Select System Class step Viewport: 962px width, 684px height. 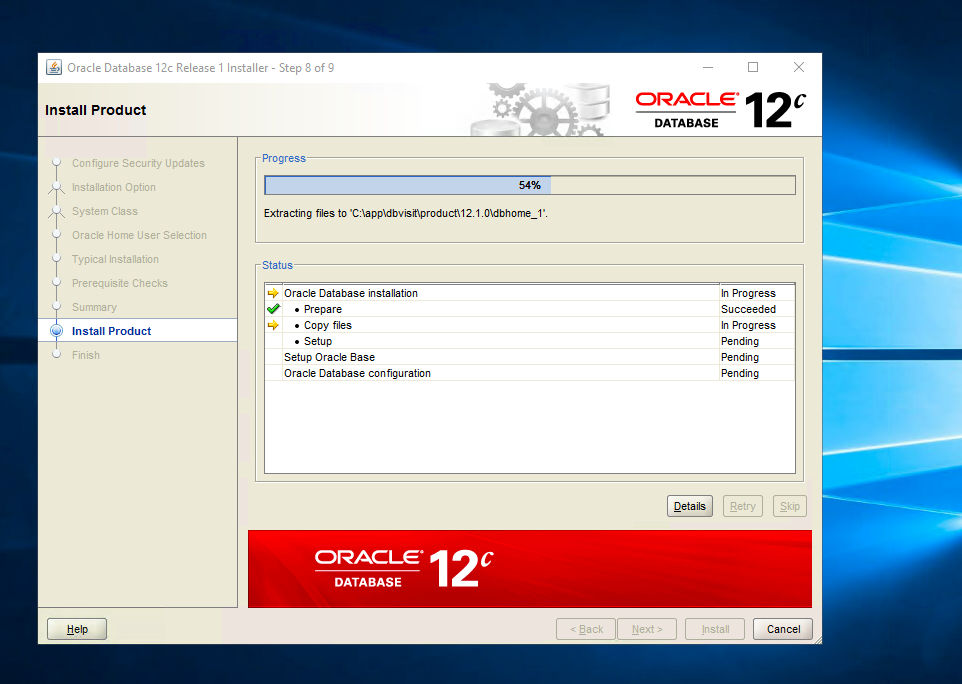pos(105,211)
